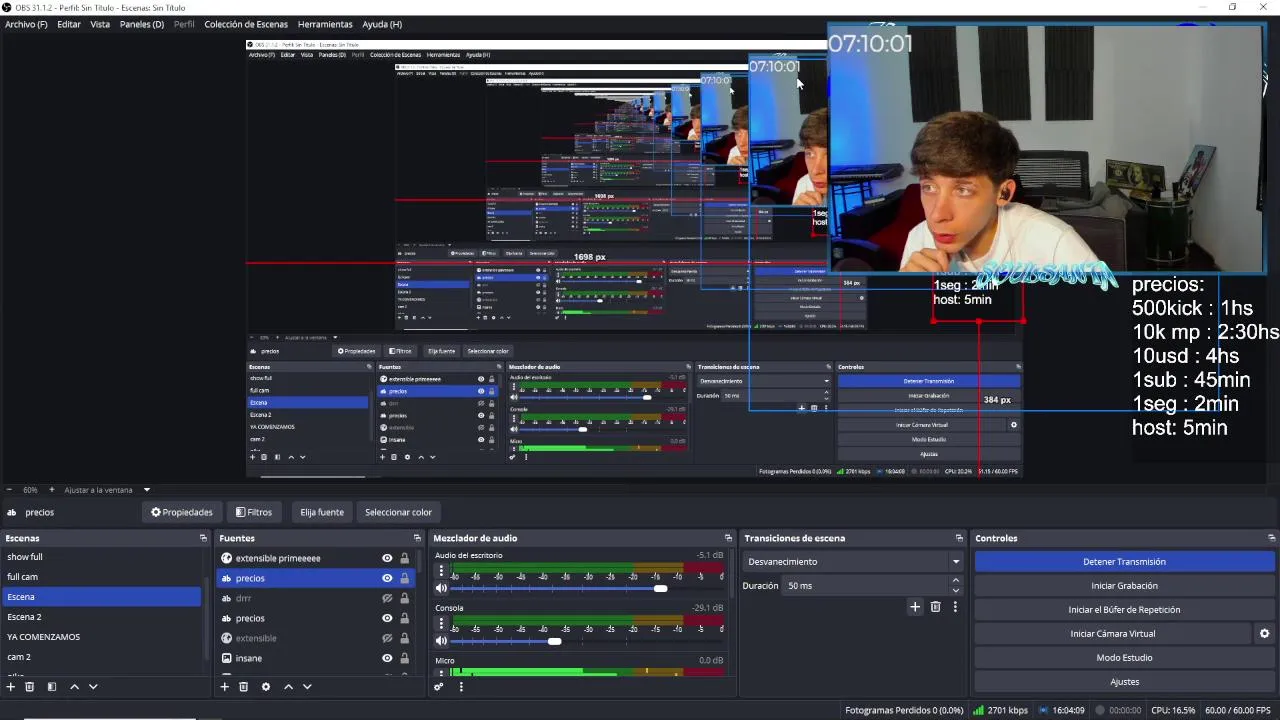Screen dimensions: 1280x720
Task: Undock the Controles panel
Action: (x=1271, y=538)
